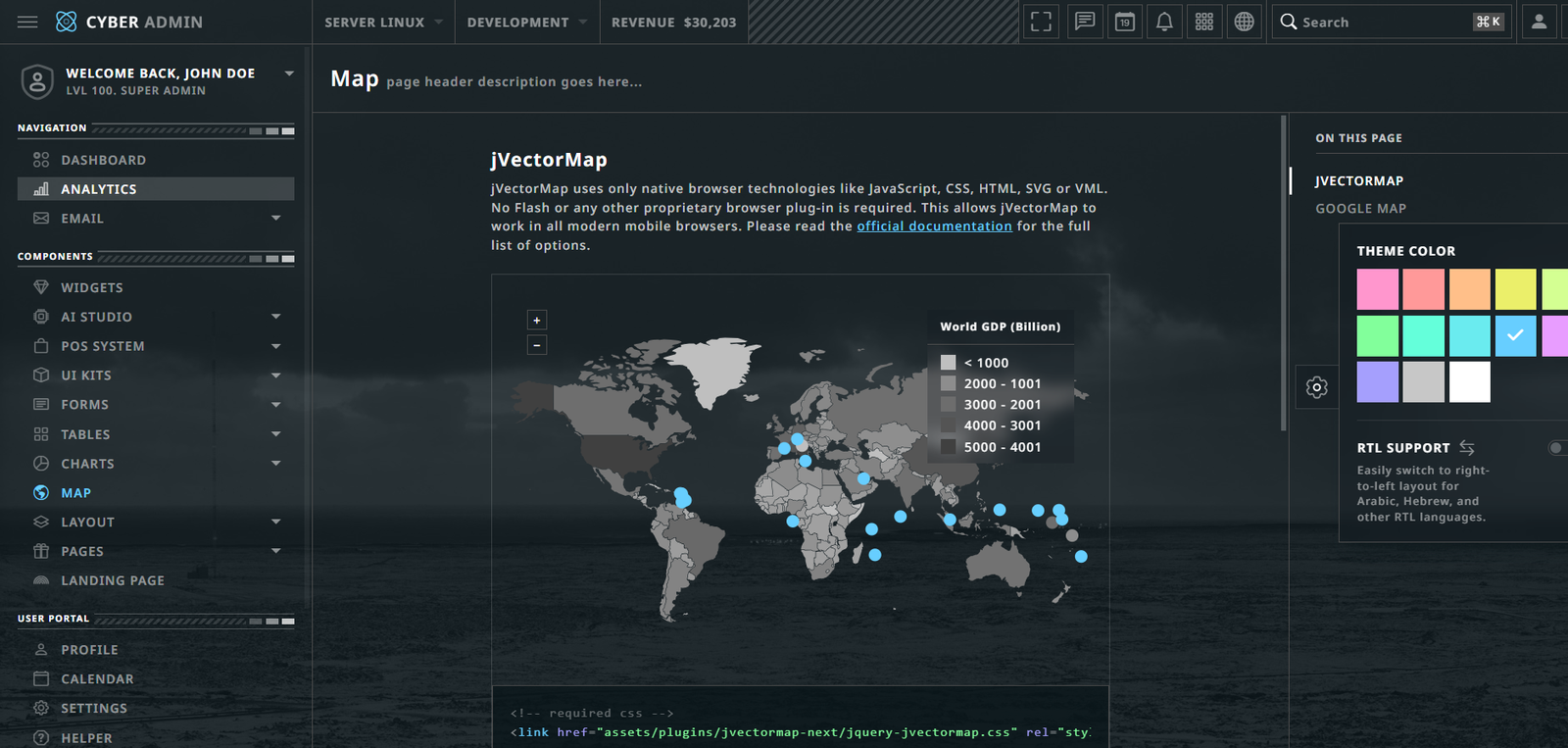Click the theme settings gear icon
Image resolution: width=1568 pixels, height=748 pixels.
point(1317,387)
